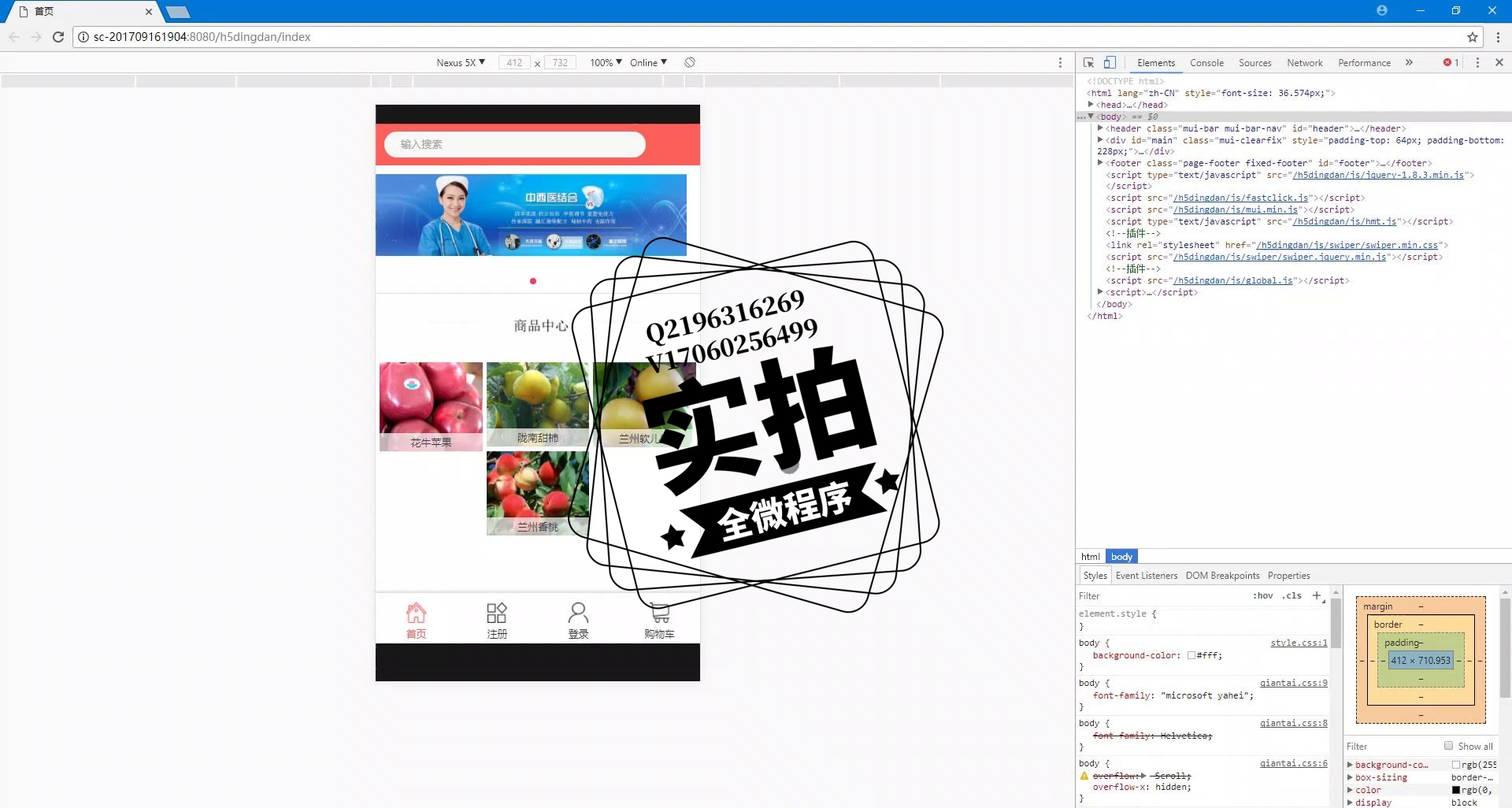Open the 花牛苹果 product thumbnail
This screenshot has width=1512, height=808.
coord(431,406)
